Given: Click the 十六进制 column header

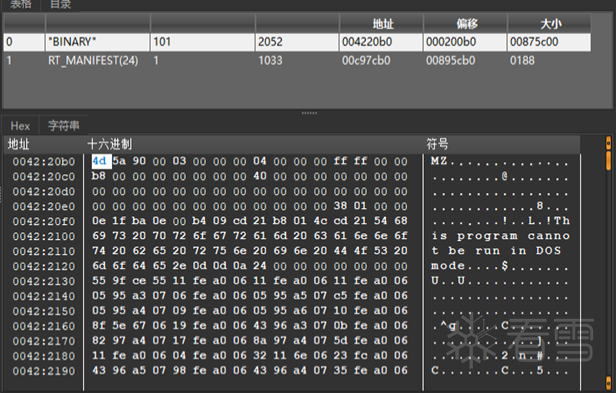Looking at the screenshot, I should (110, 144).
